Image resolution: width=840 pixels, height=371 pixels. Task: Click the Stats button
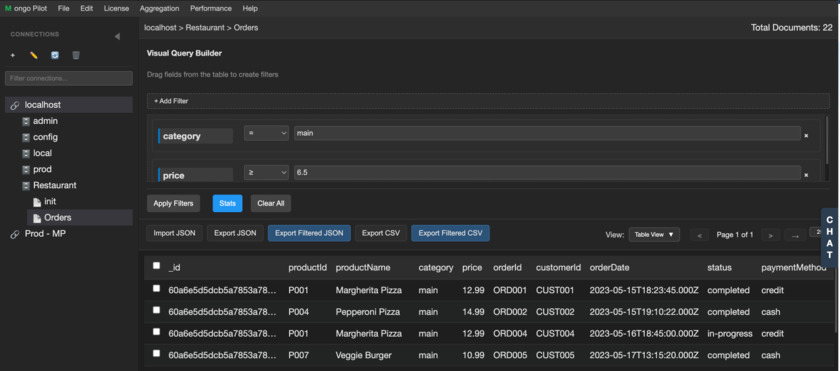[x=228, y=203]
